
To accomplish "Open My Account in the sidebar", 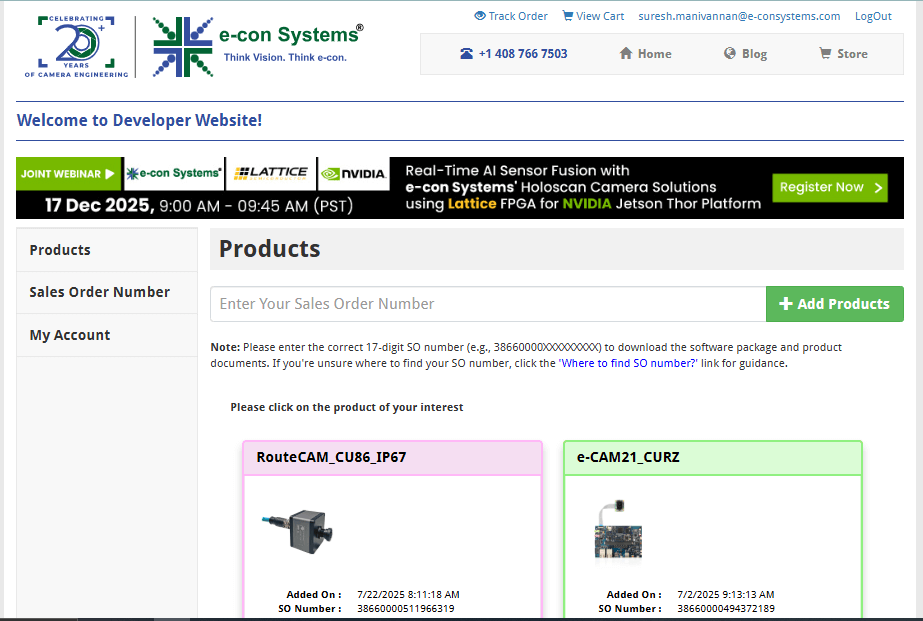I will tap(107, 335).
